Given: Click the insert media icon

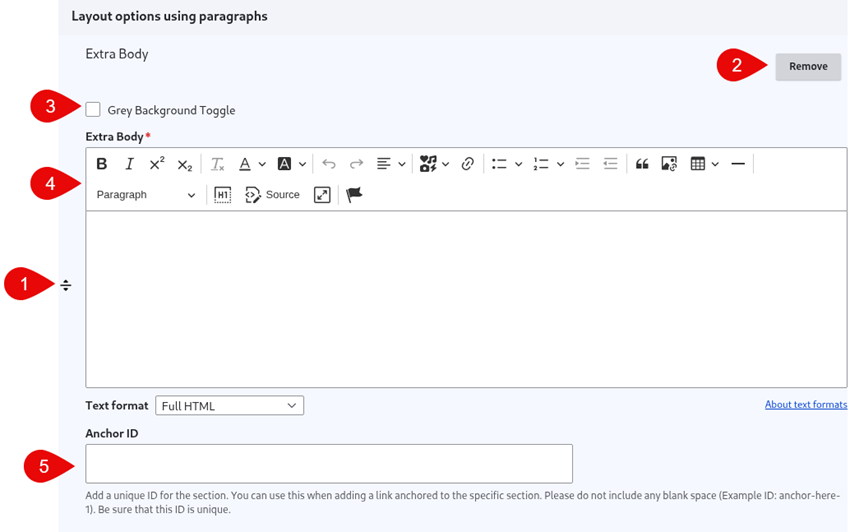Looking at the screenshot, I should [x=428, y=164].
